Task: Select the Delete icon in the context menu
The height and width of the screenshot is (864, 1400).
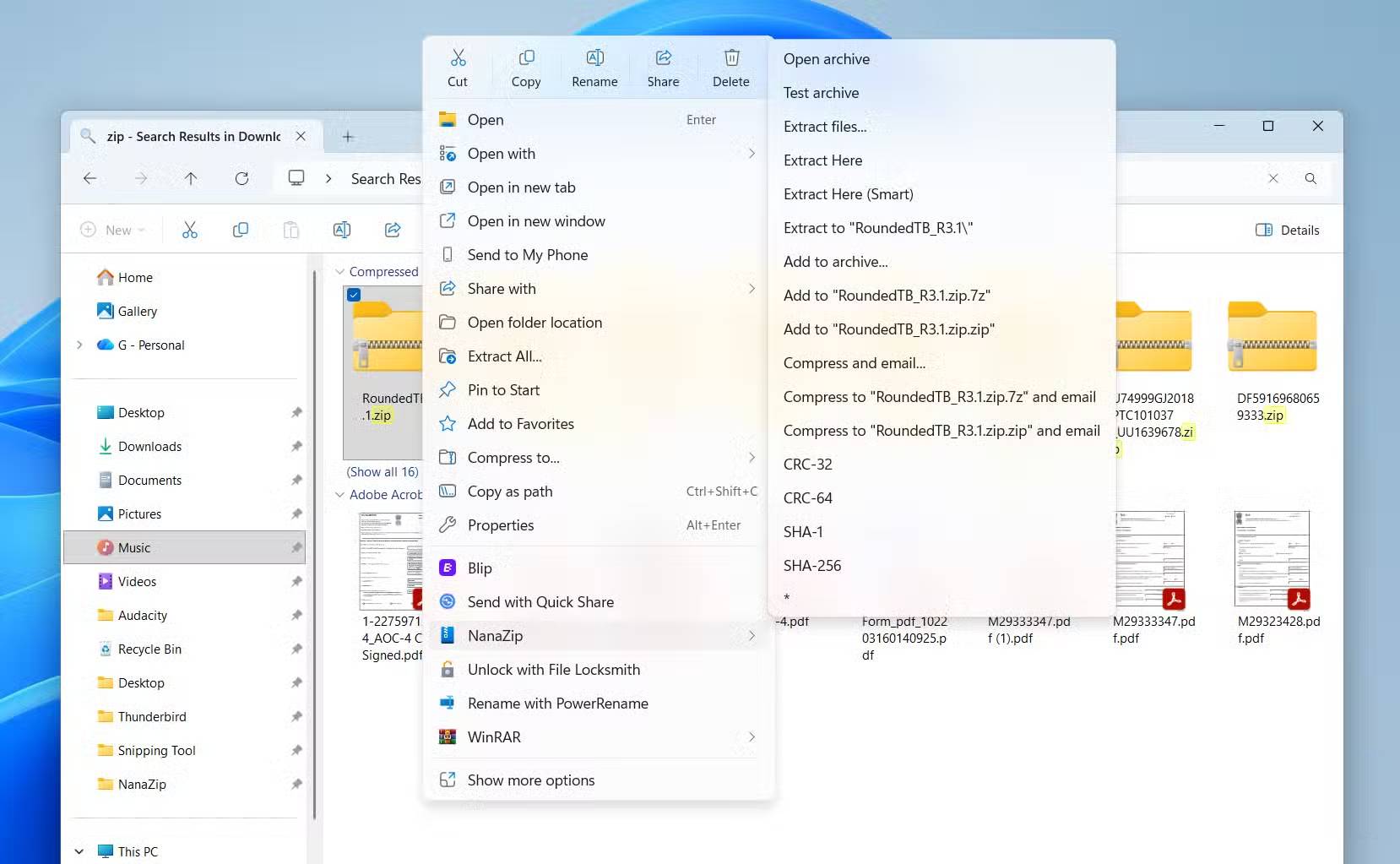Action: point(730,66)
